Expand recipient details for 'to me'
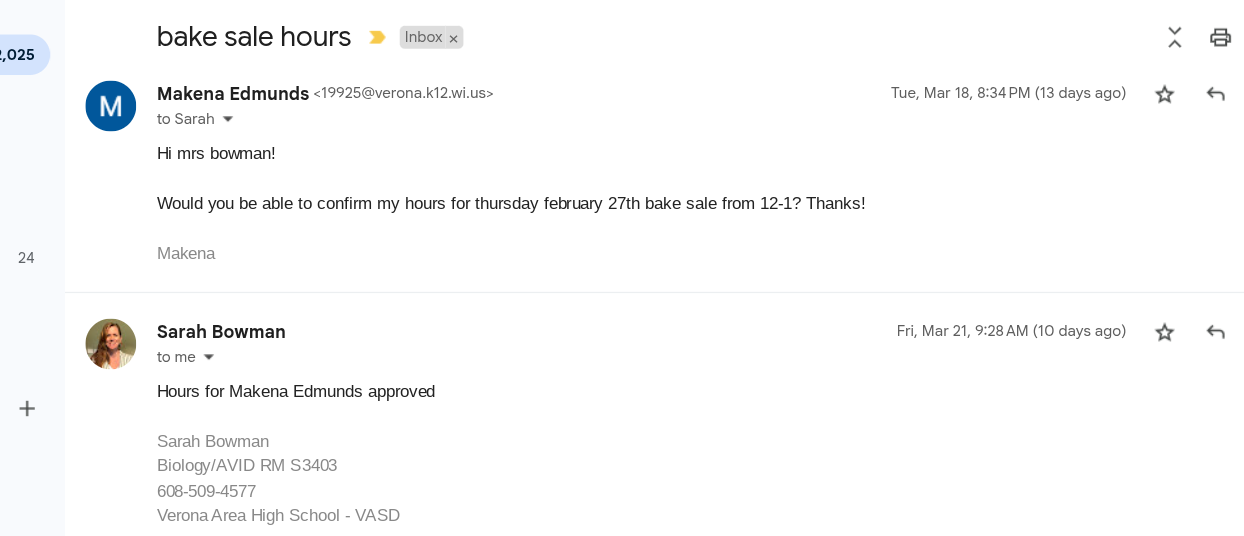The image size is (1244, 536). pos(209,357)
